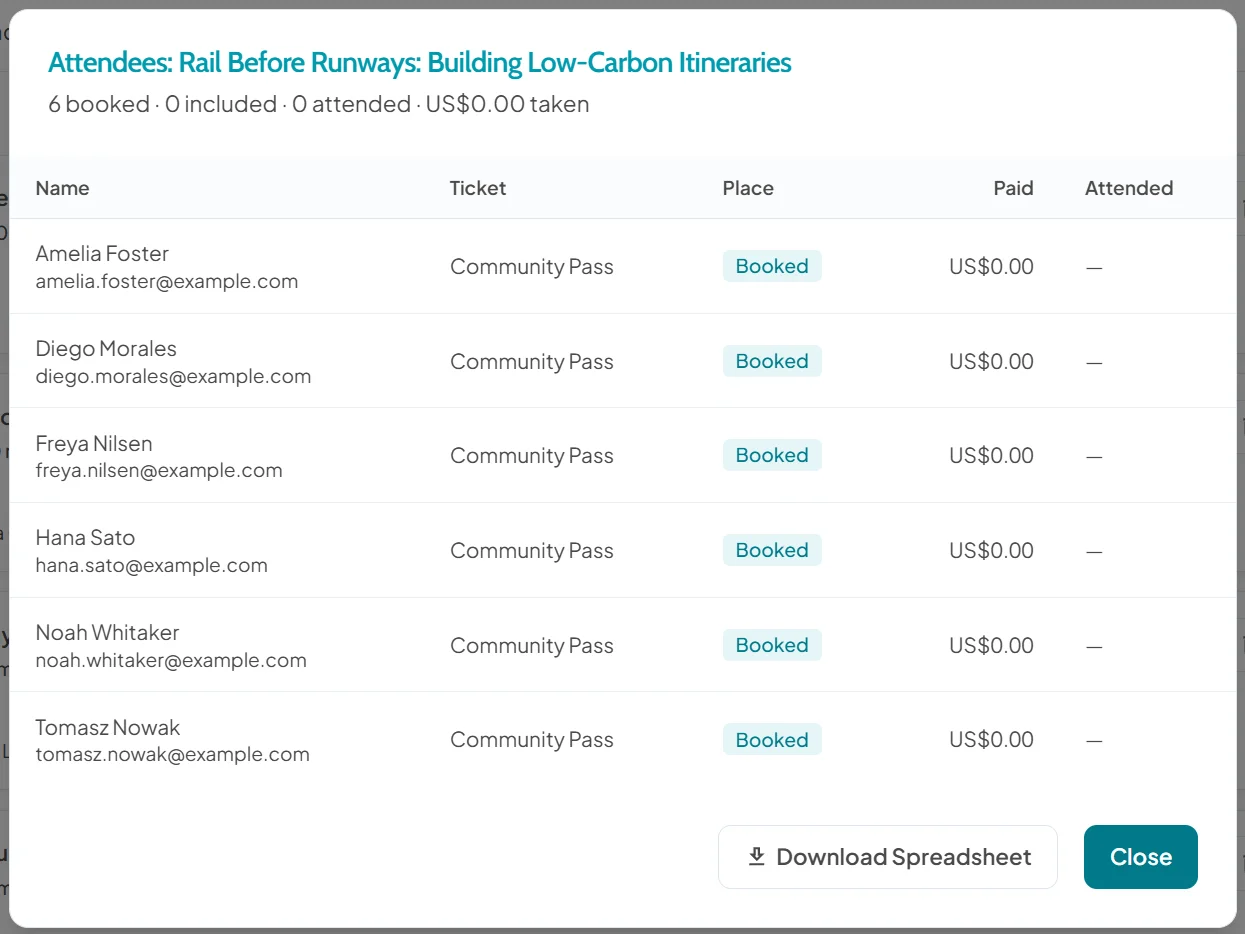Click US$0.00 paid for Diego Morales
Screen dimensions: 1245x934
coord(991,362)
